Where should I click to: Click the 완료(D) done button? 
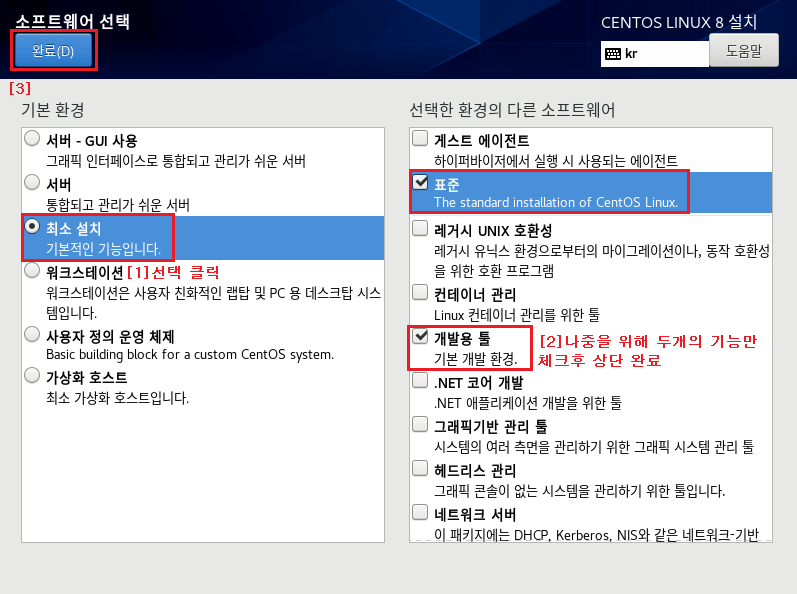[x=53, y=50]
